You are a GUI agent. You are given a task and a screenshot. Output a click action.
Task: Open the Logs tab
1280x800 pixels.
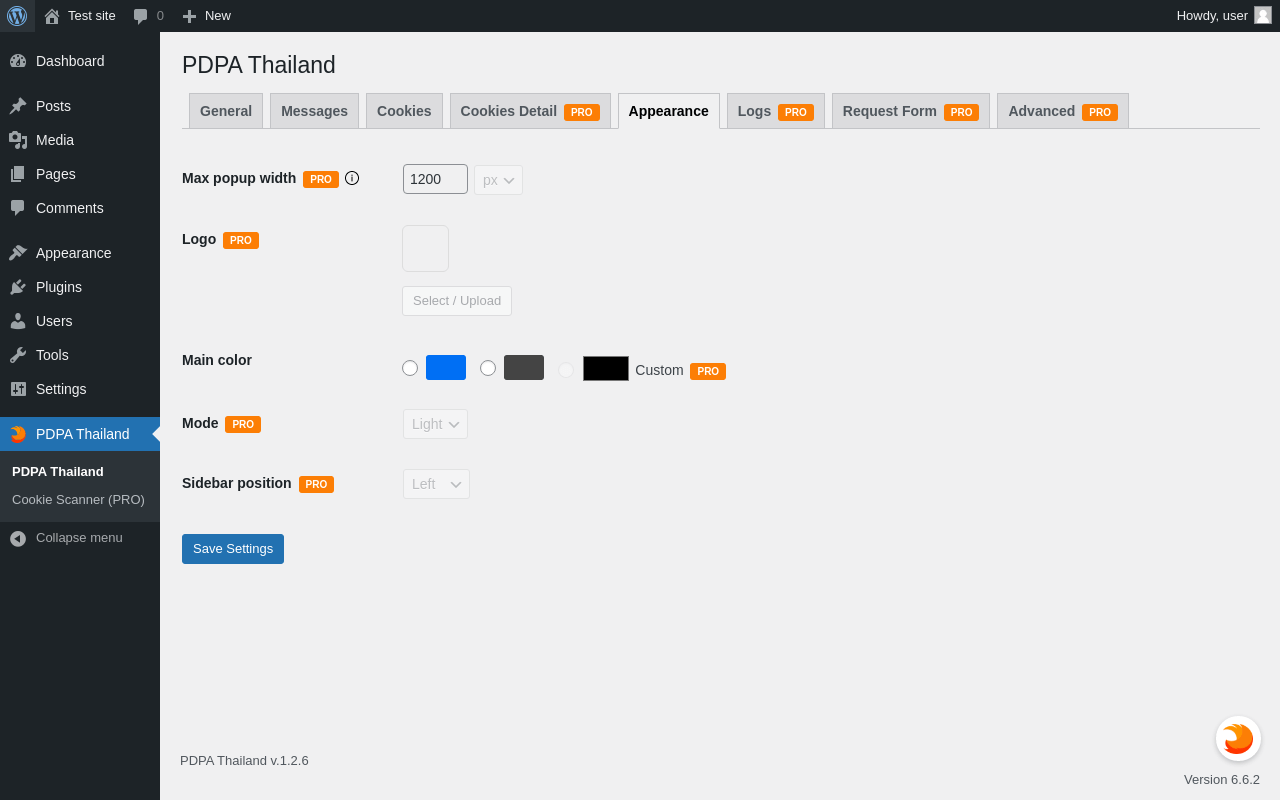[776, 111]
